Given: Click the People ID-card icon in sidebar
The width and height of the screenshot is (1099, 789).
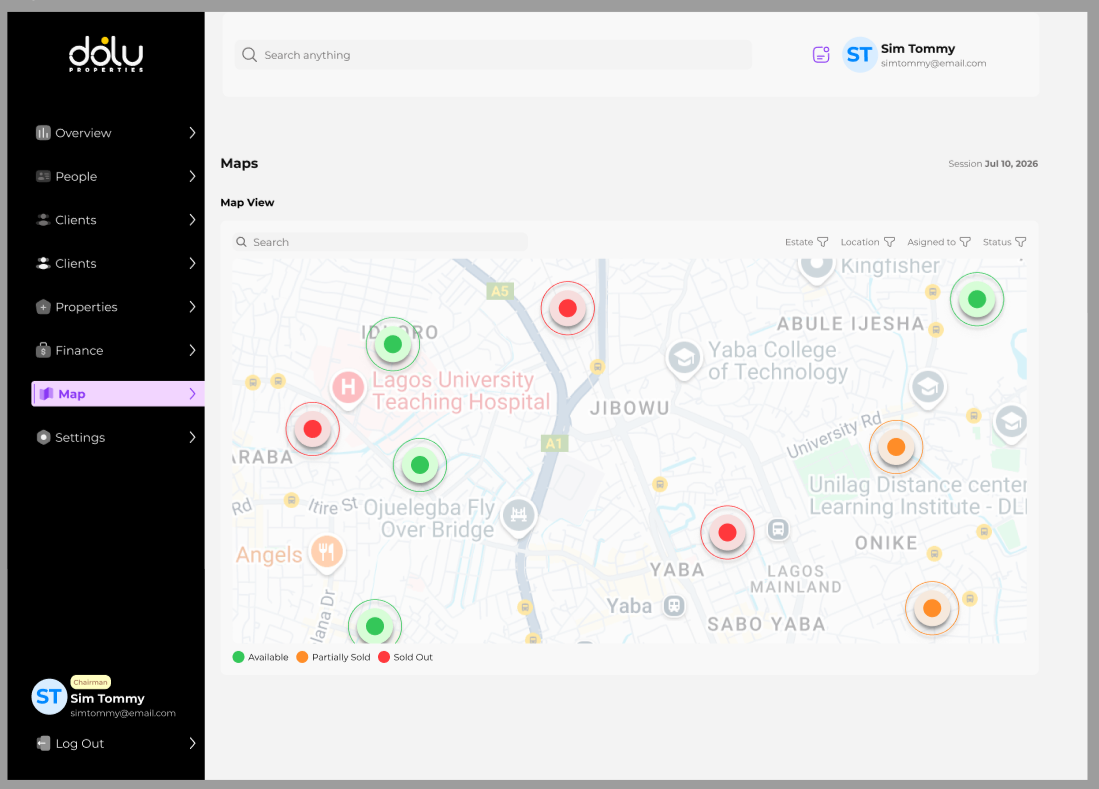Looking at the screenshot, I should 43,177.
